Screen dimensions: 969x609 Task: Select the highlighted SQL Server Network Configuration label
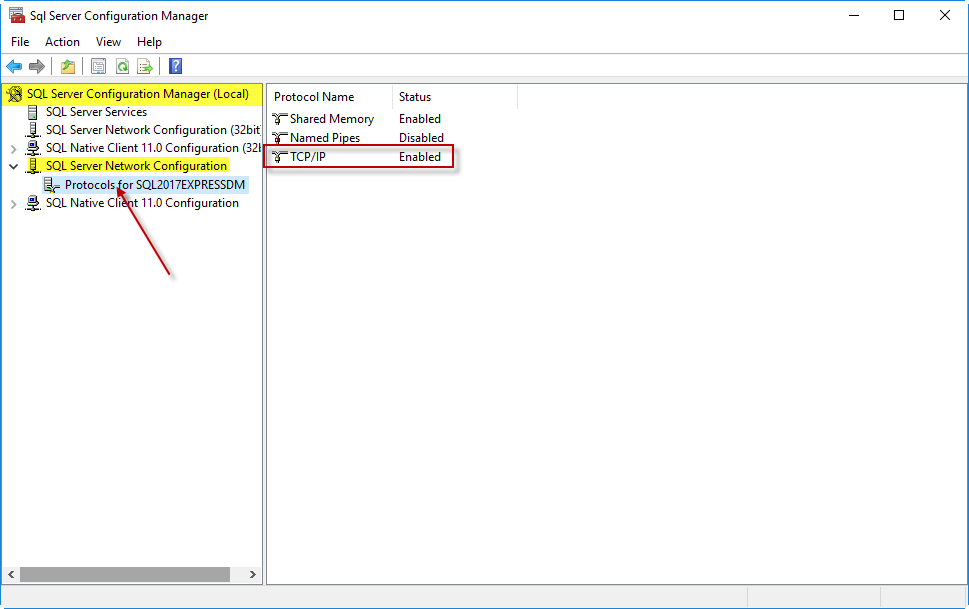pyautogui.click(x=137, y=166)
